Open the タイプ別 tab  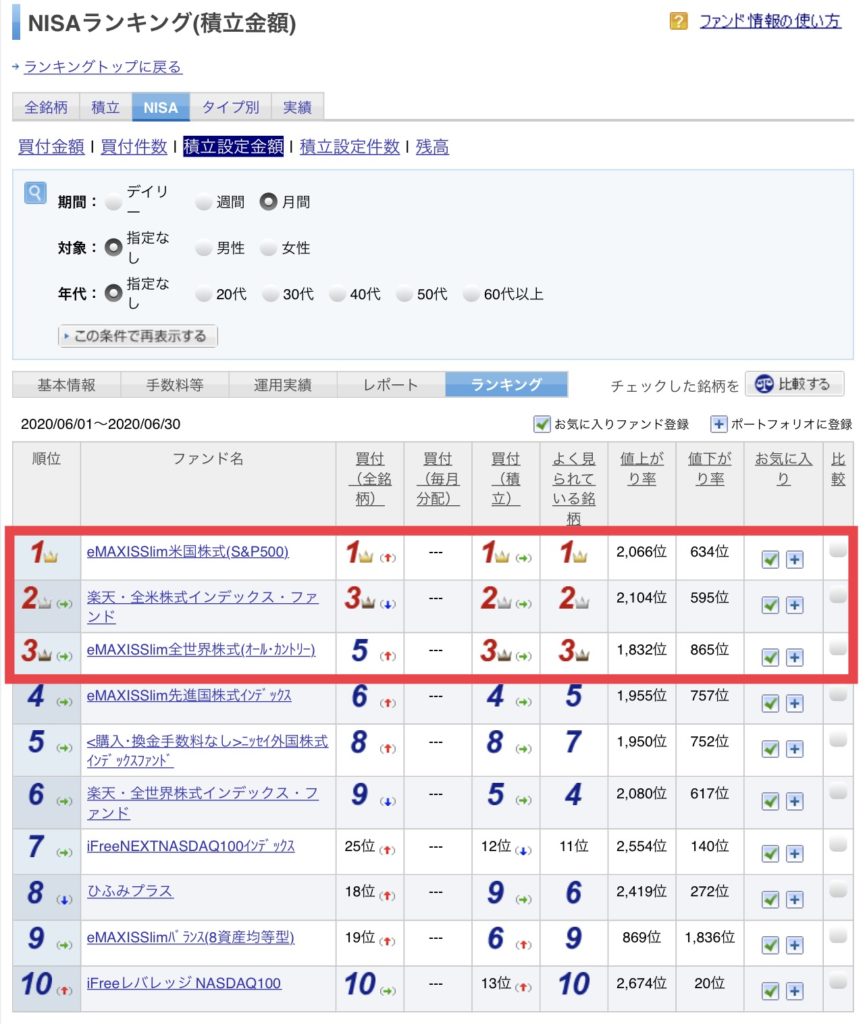coord(230,107)
